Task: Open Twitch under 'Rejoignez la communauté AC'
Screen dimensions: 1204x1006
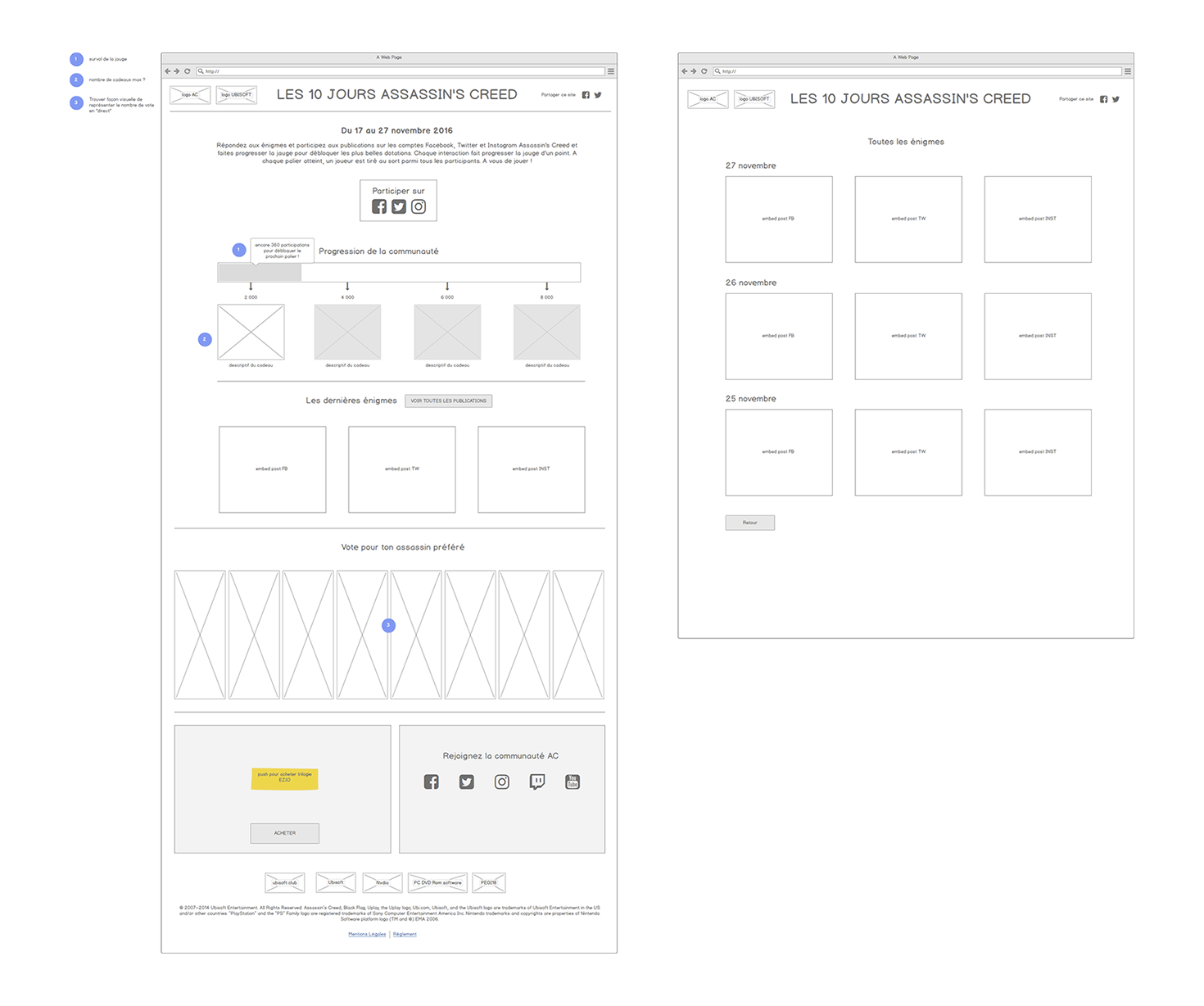Action: click(537, 782)
